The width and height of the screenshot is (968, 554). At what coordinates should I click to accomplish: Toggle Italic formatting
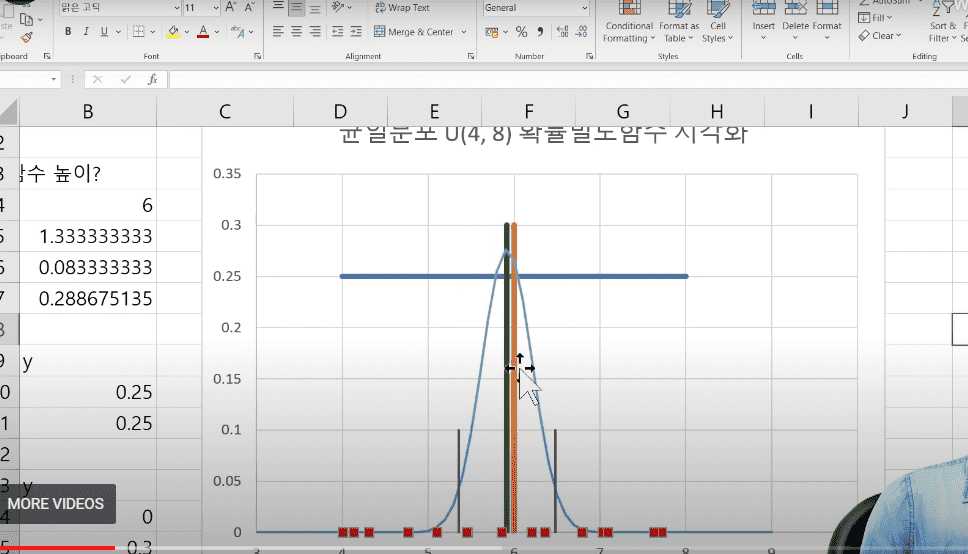pyautogui.click(x=86, y=31)
